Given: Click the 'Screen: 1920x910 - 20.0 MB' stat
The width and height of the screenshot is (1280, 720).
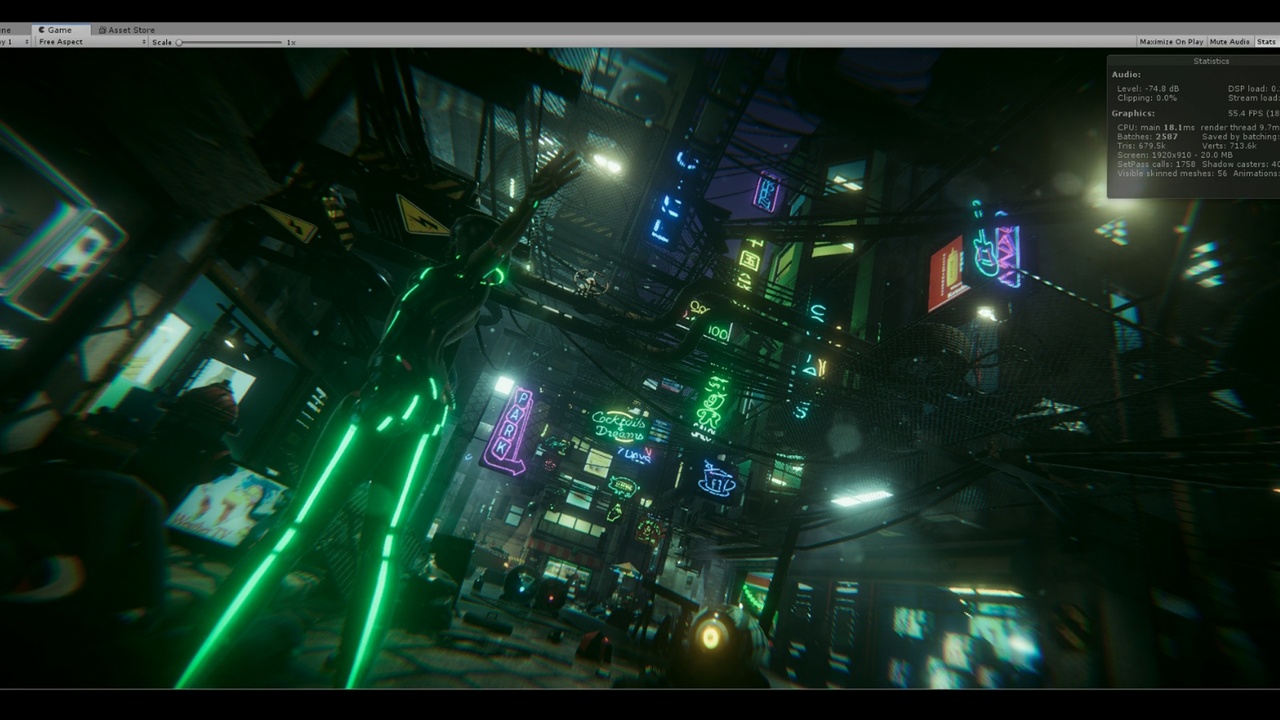Looking at the screenshot, I should pos(1175,155).
